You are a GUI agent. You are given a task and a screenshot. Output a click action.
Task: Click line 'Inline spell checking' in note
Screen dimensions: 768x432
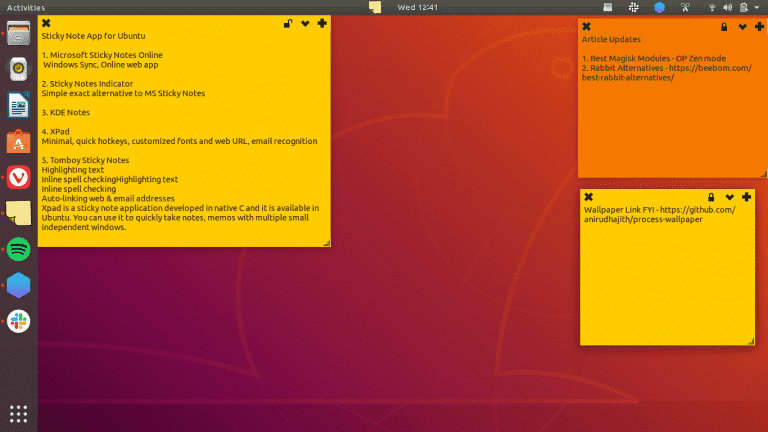pyautogui.click(x=78, y=189)
